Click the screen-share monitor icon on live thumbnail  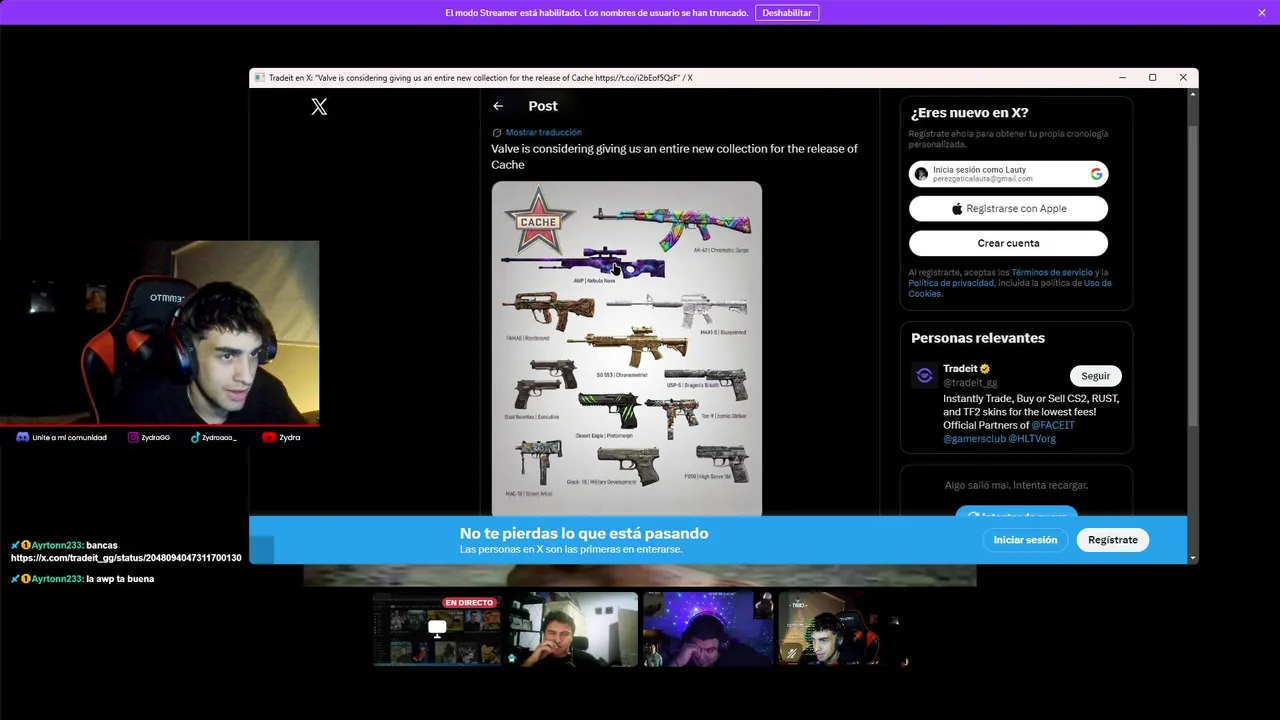point(437,628)
